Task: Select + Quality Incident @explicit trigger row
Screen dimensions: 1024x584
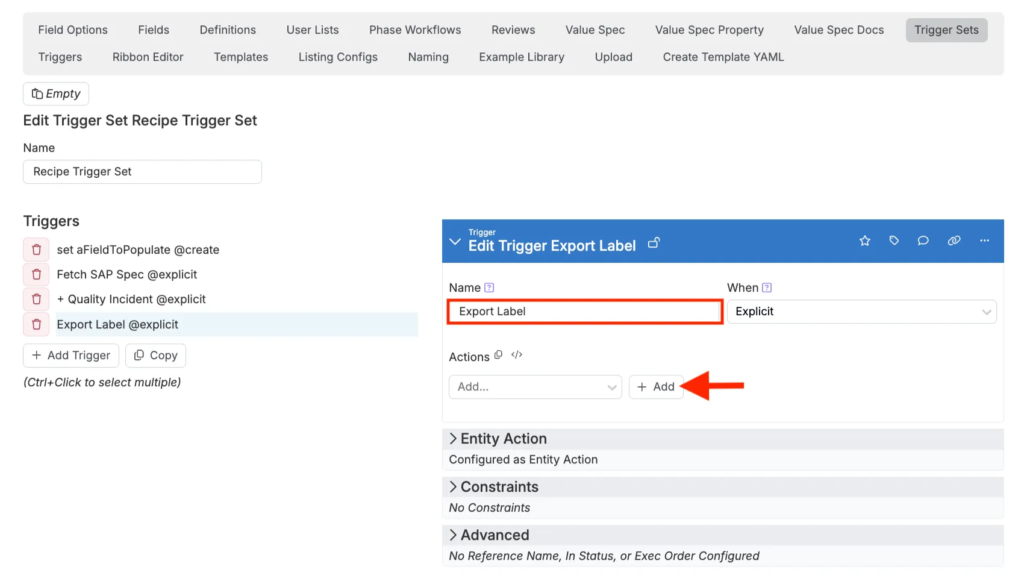Action: [x=236, y=299]
